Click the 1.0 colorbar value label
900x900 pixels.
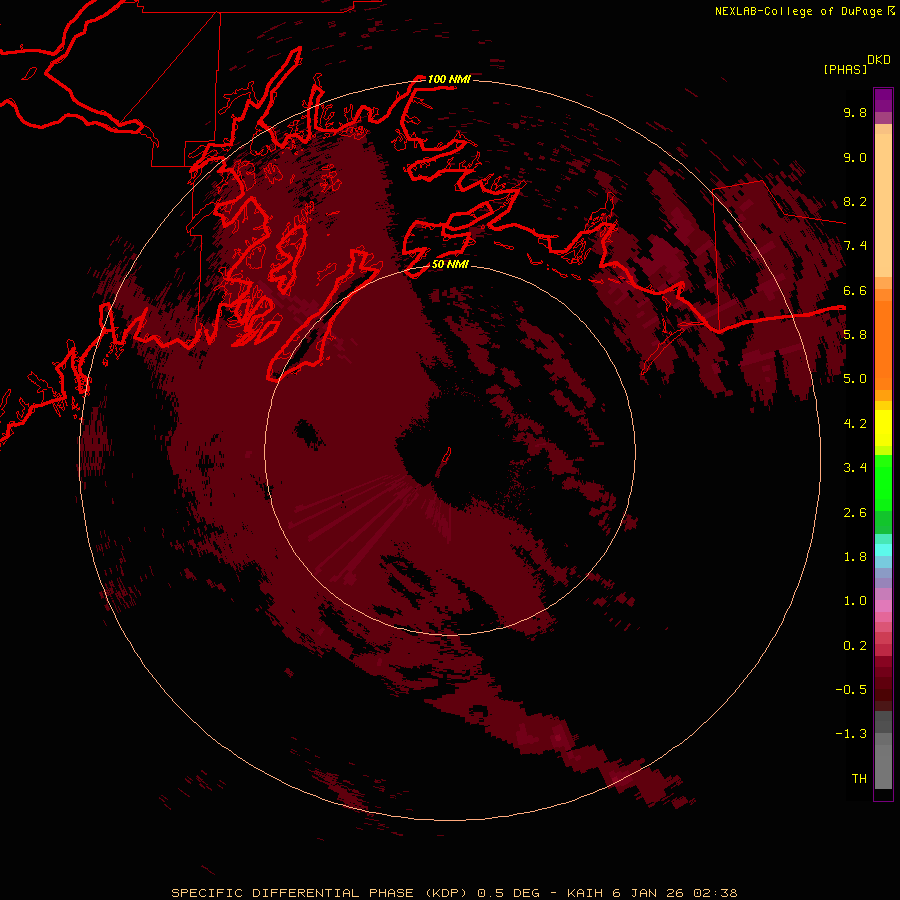point(855,600)
